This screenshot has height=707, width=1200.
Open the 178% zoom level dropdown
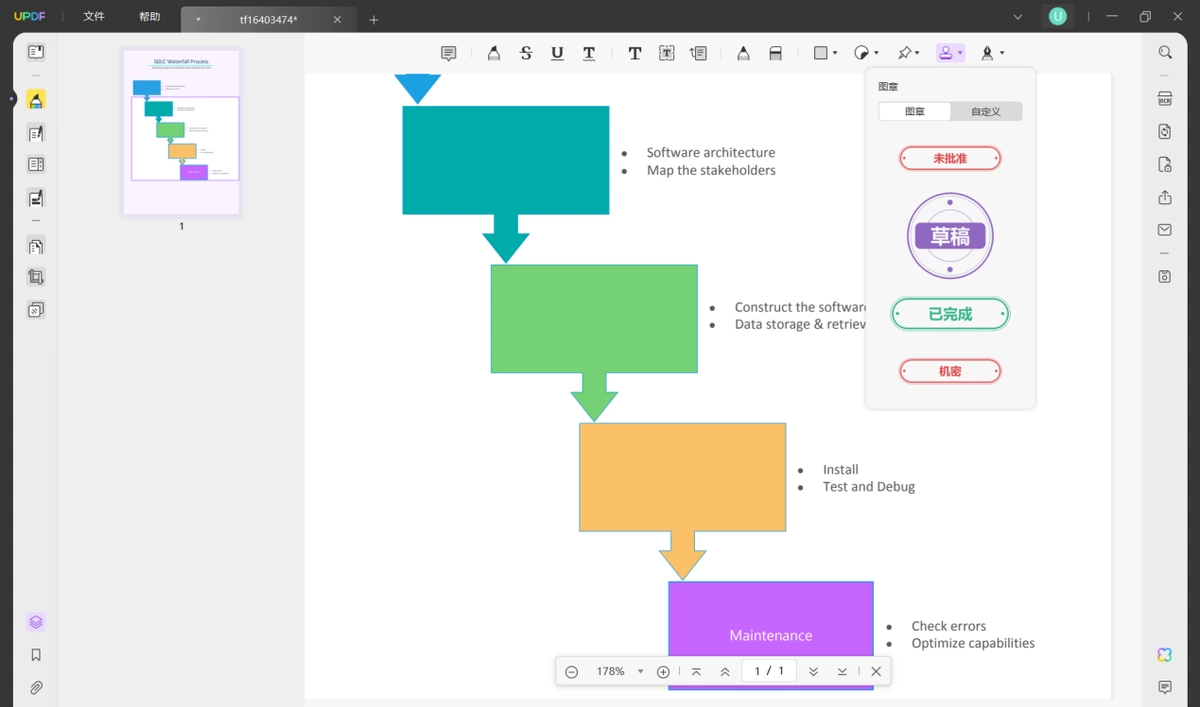[x=640, y=672]
